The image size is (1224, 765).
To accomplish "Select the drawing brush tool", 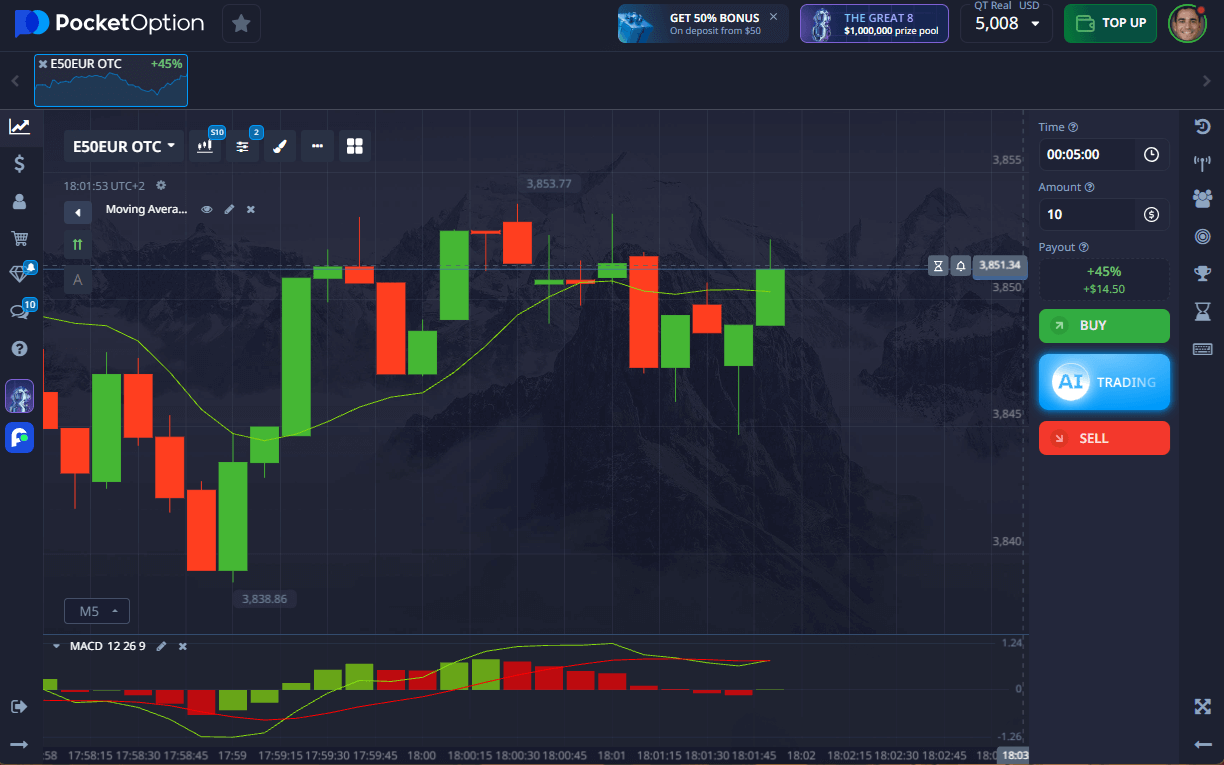I will tap(280, 146).
